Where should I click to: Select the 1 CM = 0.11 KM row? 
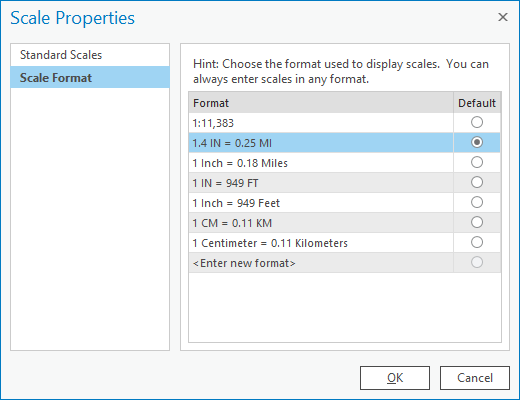[321, 223]
